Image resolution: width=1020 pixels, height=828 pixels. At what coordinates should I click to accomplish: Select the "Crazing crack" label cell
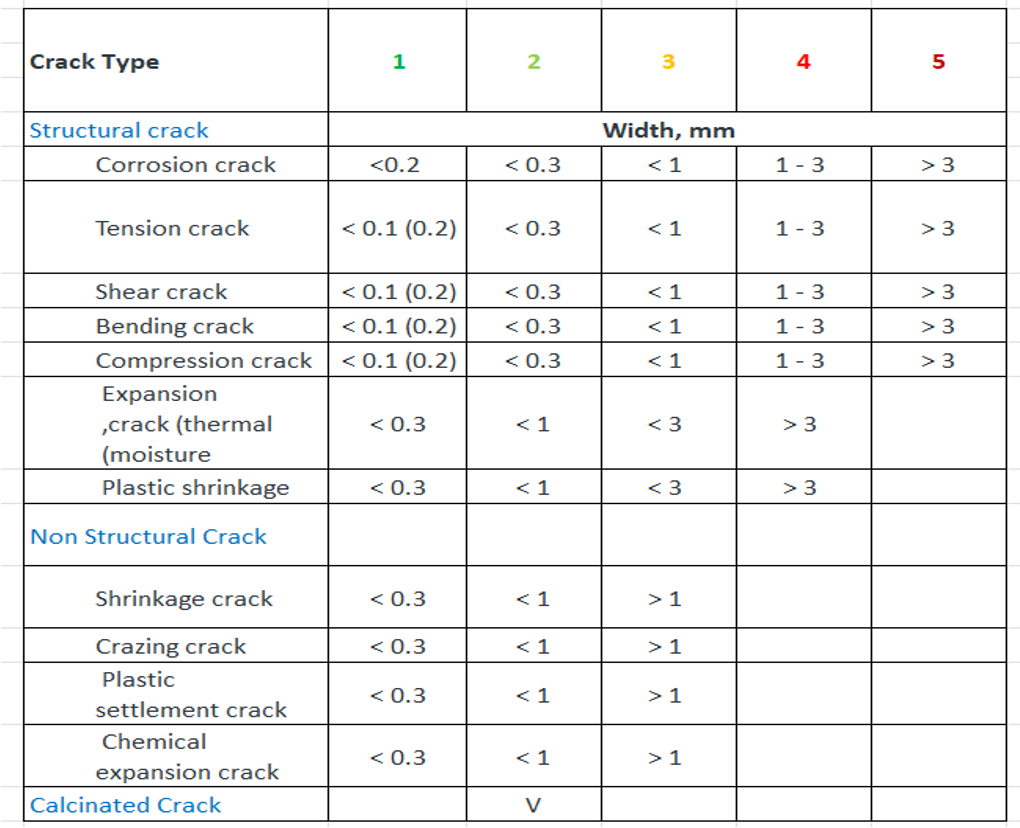click(x=170, y=646)
